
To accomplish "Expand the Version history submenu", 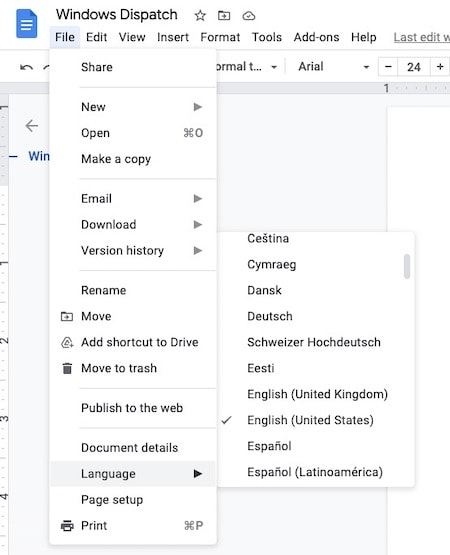I will coord(133,251).
